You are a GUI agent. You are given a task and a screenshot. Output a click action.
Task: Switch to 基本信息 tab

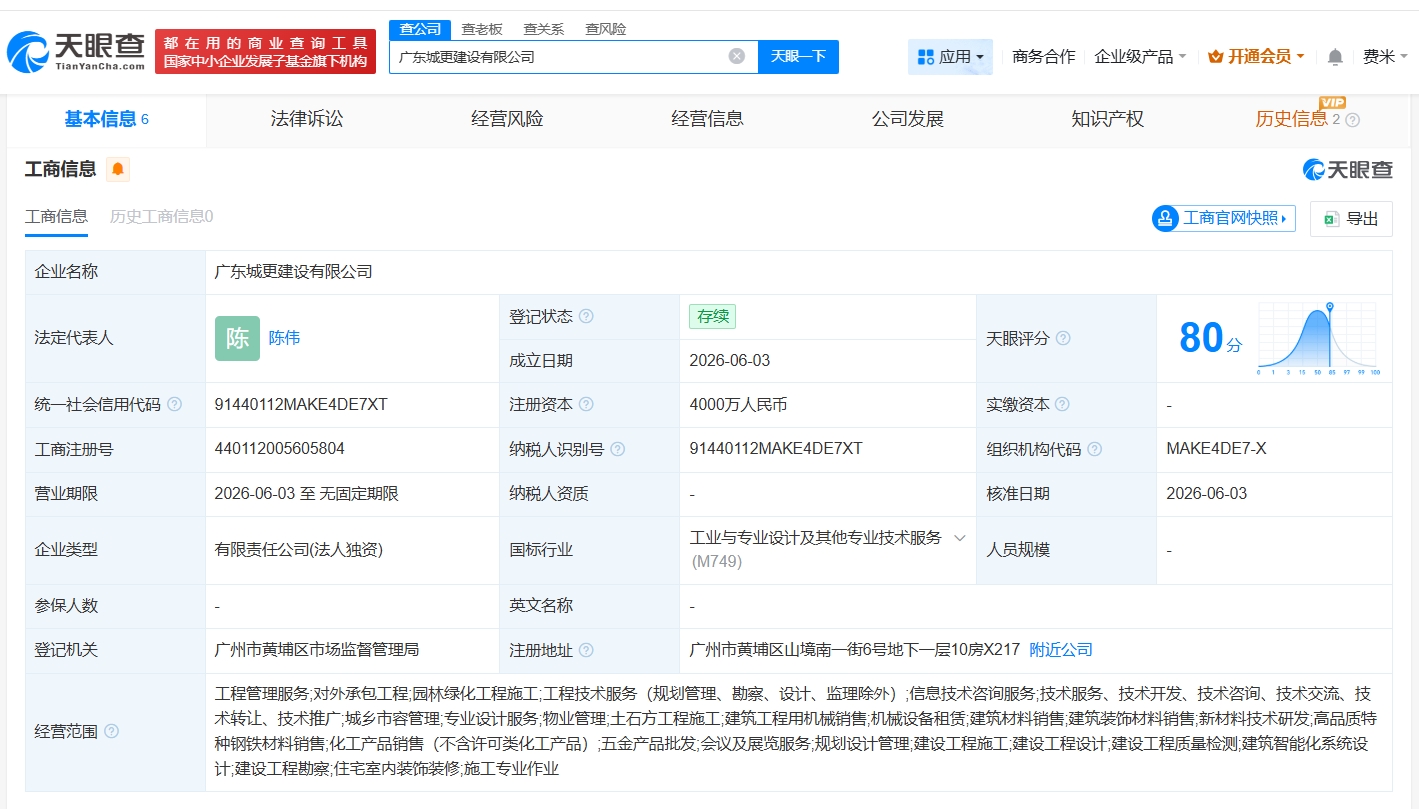click(x=107, y=119)
